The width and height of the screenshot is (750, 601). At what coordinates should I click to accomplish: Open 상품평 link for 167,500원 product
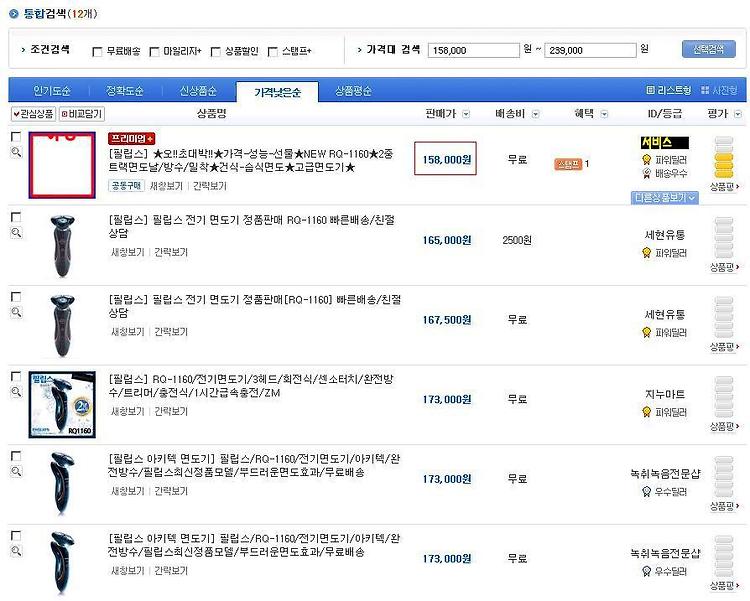(724, 346)
